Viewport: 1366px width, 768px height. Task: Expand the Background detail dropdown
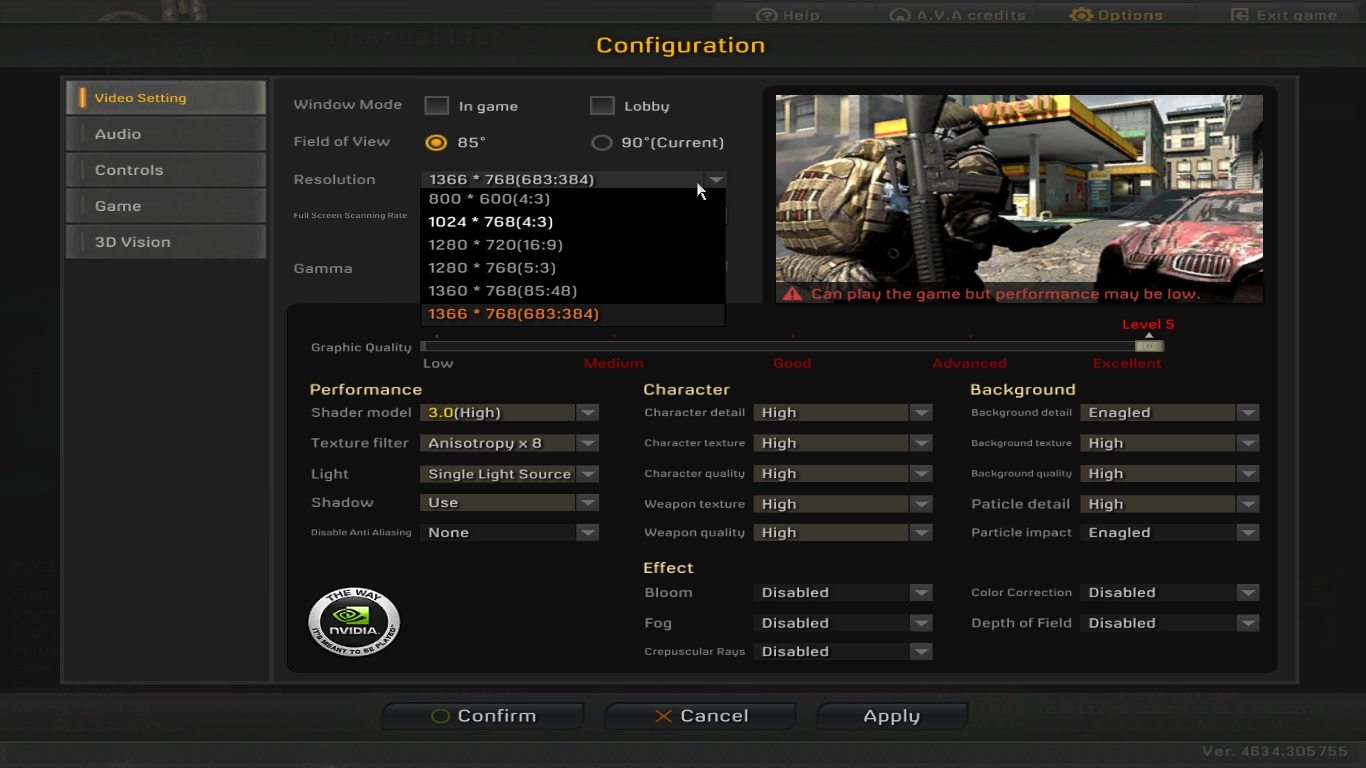point(1247,413)
